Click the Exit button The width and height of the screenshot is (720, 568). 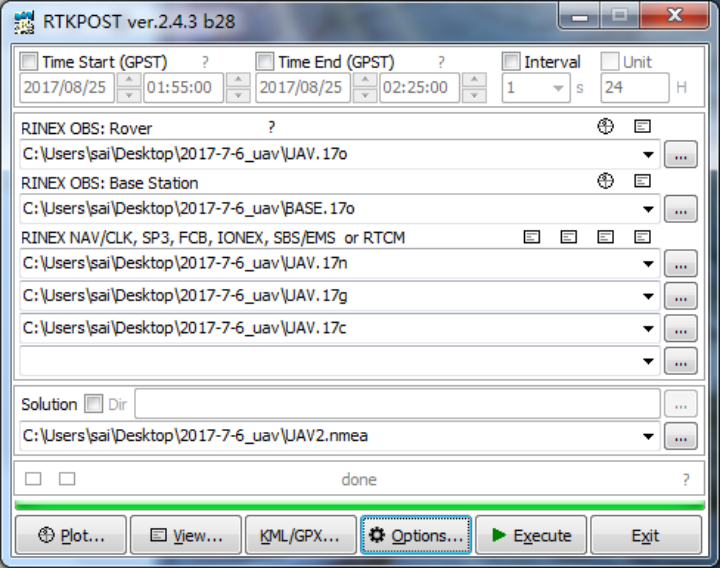[x=646, y=535]
